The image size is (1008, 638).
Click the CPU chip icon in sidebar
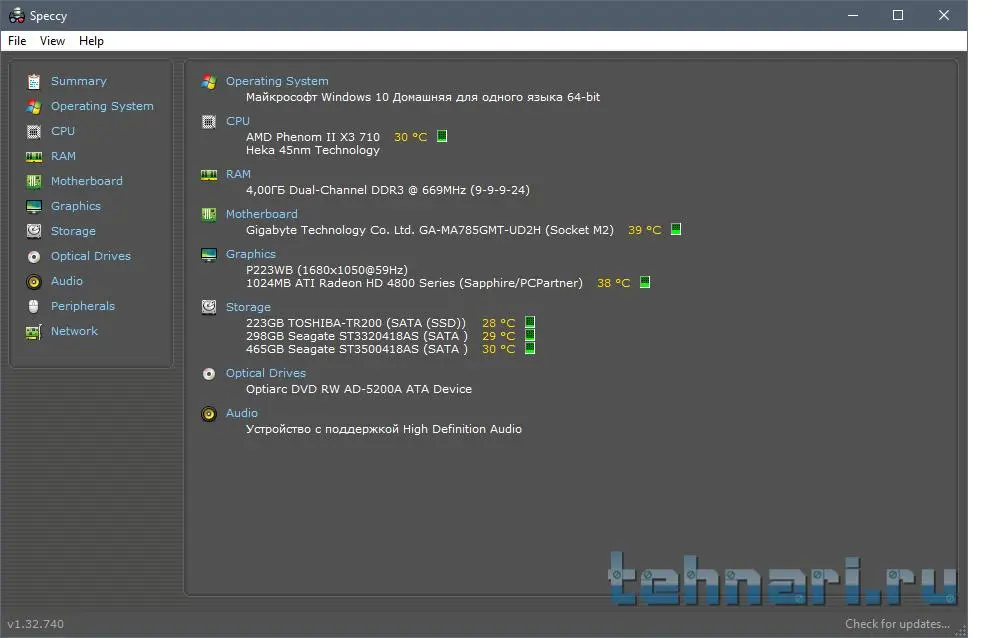[x=34, y=132]
